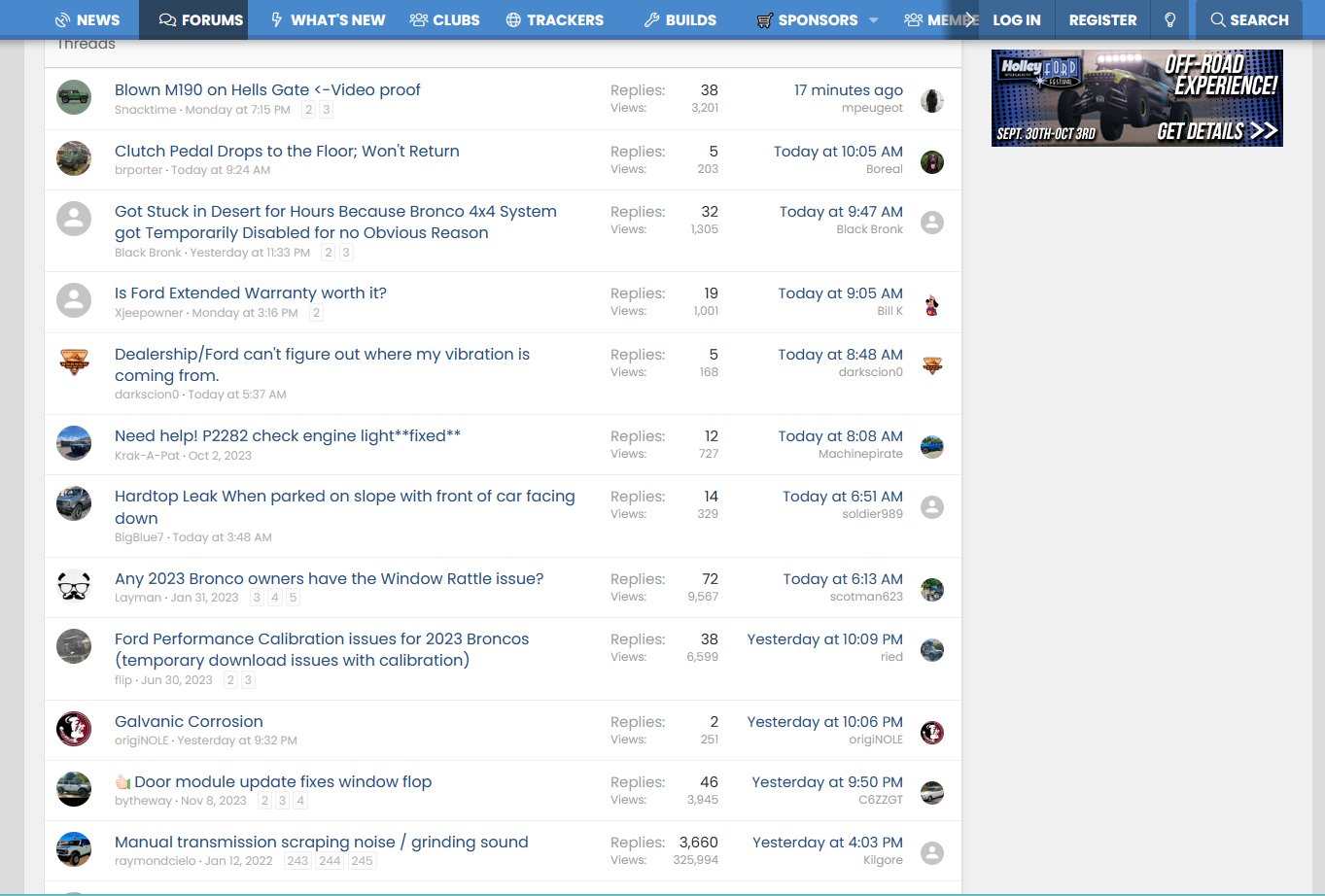Click the Log In button

(x=1016, y=19)
